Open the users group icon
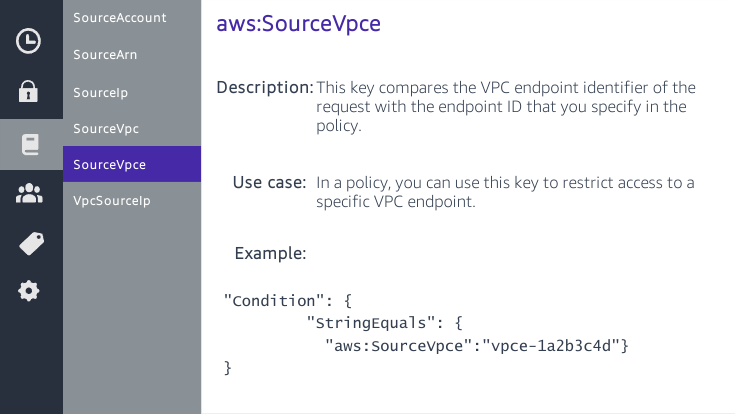 coord(29,194)
